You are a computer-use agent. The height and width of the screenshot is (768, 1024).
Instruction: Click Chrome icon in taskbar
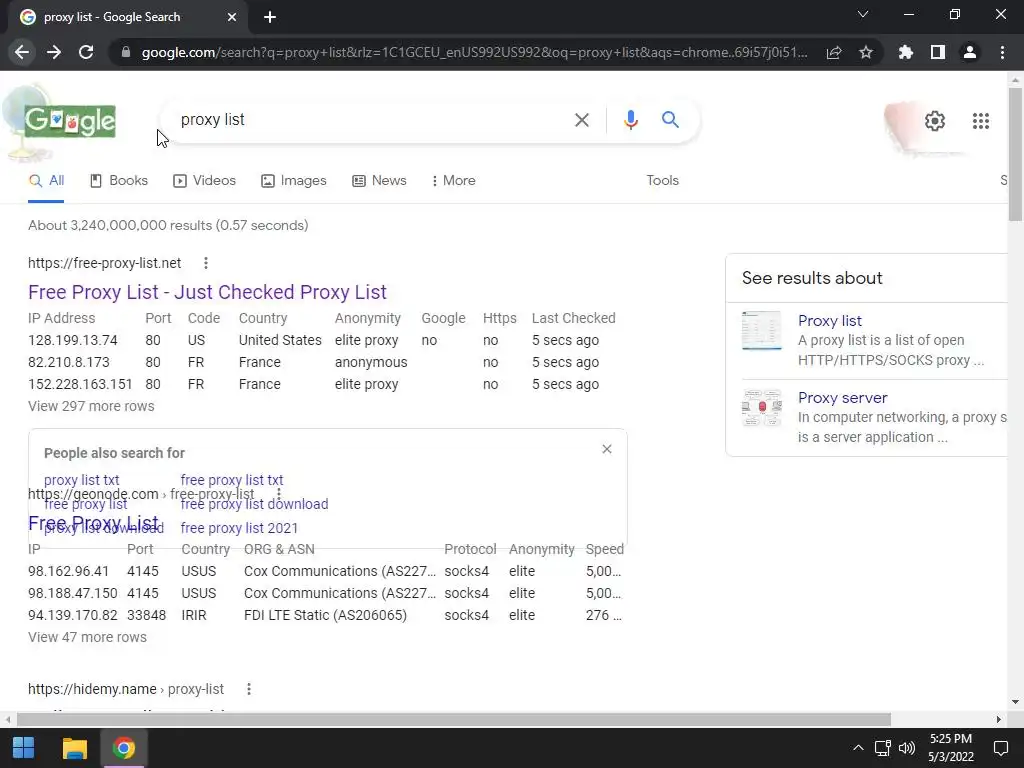click(123, 748)
